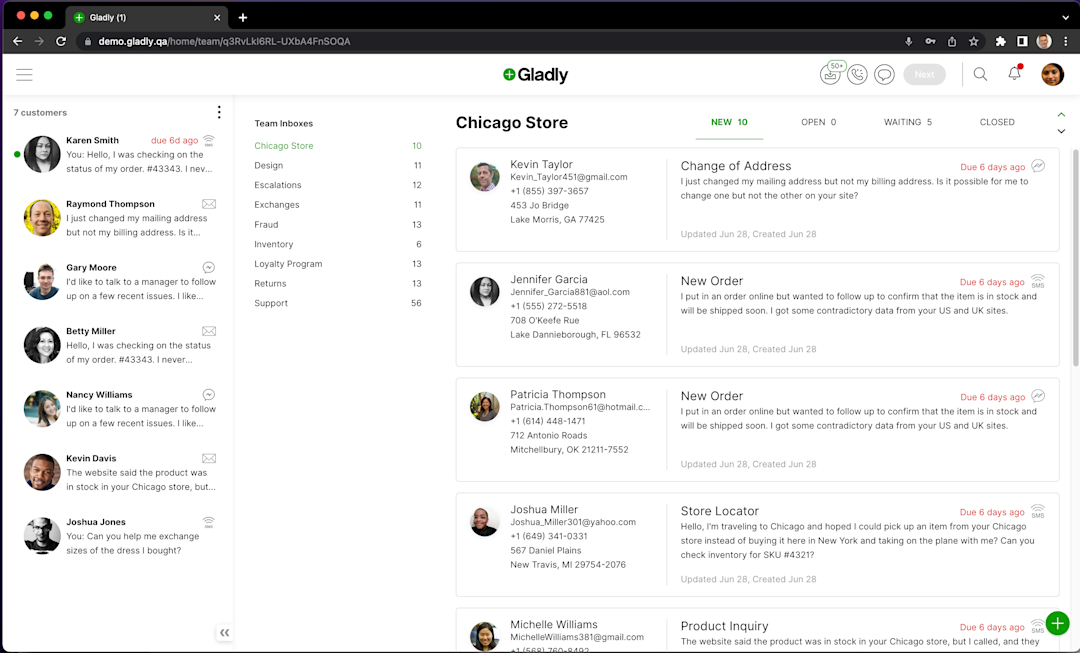The width and height of the screenshot is (1080, 653).
Task: Click the up chevron beside CLOSED tab
Action: [1061, 114]
